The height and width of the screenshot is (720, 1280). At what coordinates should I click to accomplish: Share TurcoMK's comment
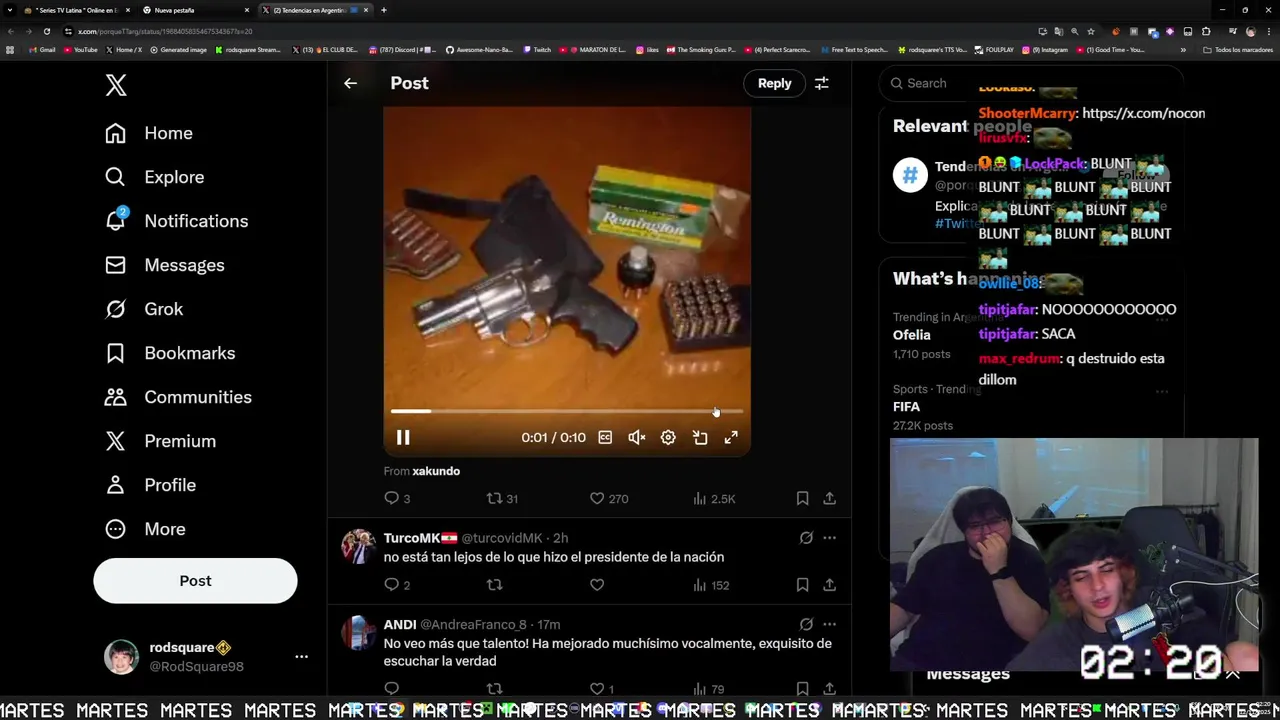tap(829, 585)
